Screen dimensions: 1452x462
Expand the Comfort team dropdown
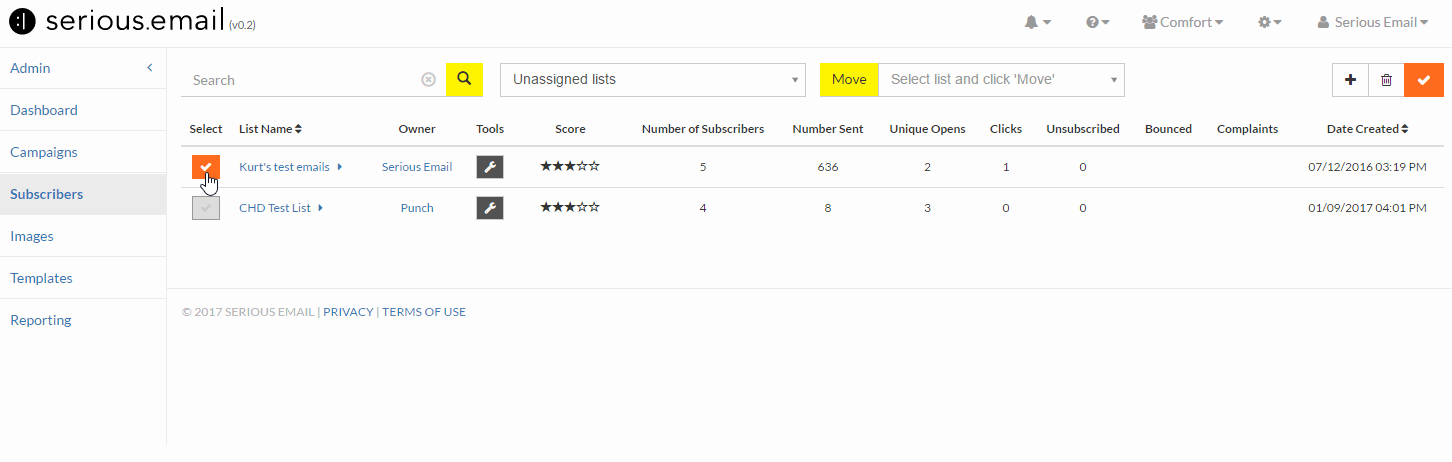[x=1182, y=22]
